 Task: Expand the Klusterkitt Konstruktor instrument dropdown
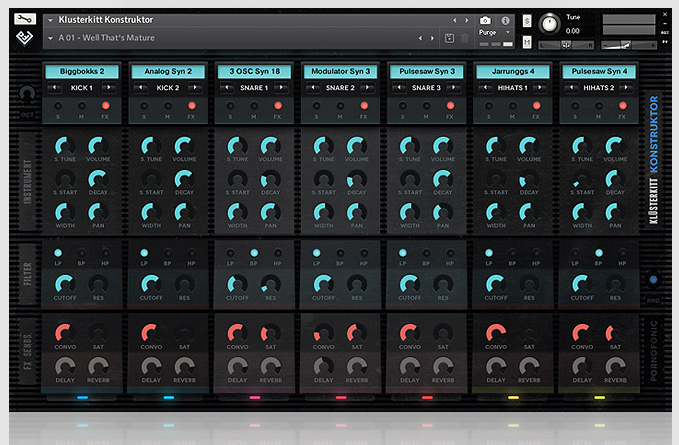coord(50,20)
